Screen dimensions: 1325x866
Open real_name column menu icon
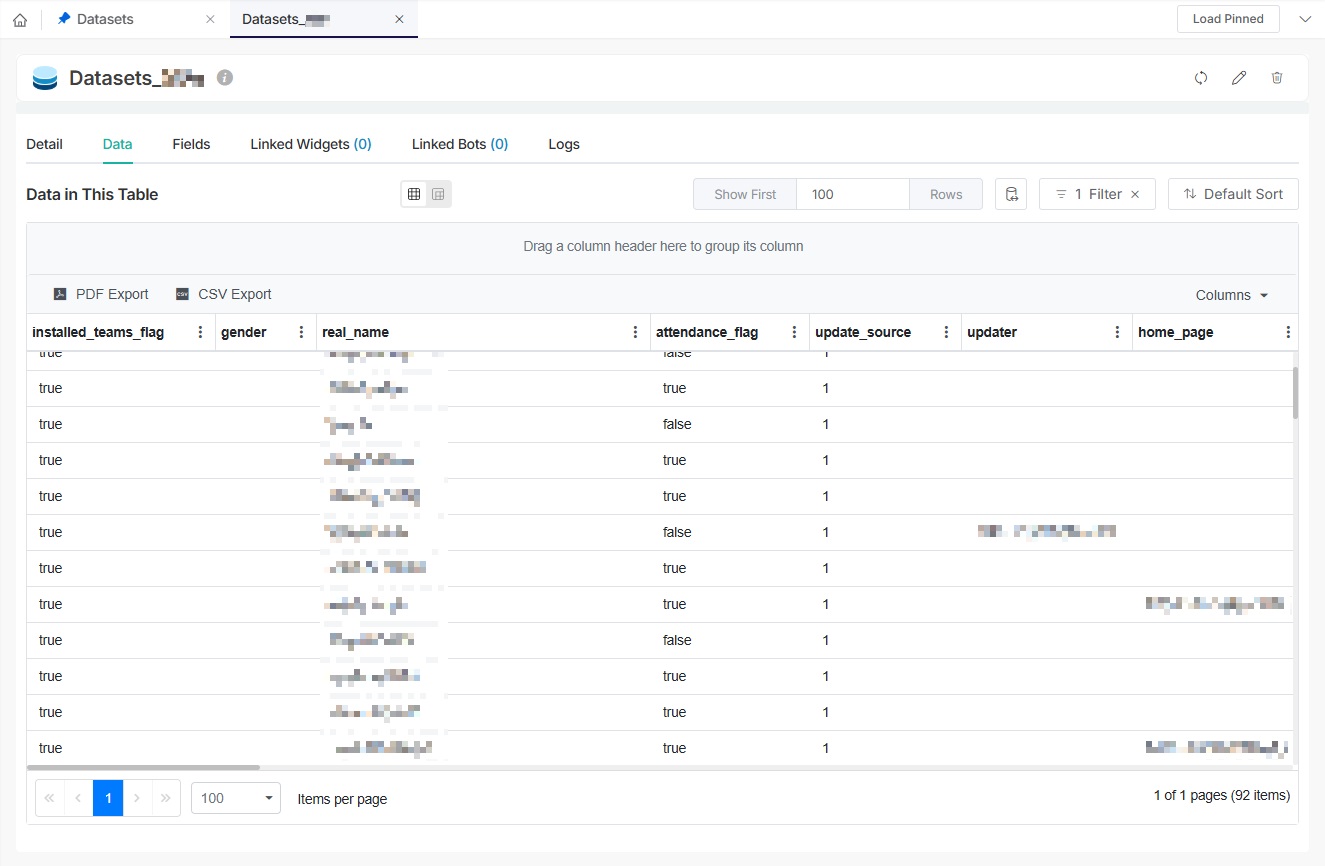coord(636,332)
